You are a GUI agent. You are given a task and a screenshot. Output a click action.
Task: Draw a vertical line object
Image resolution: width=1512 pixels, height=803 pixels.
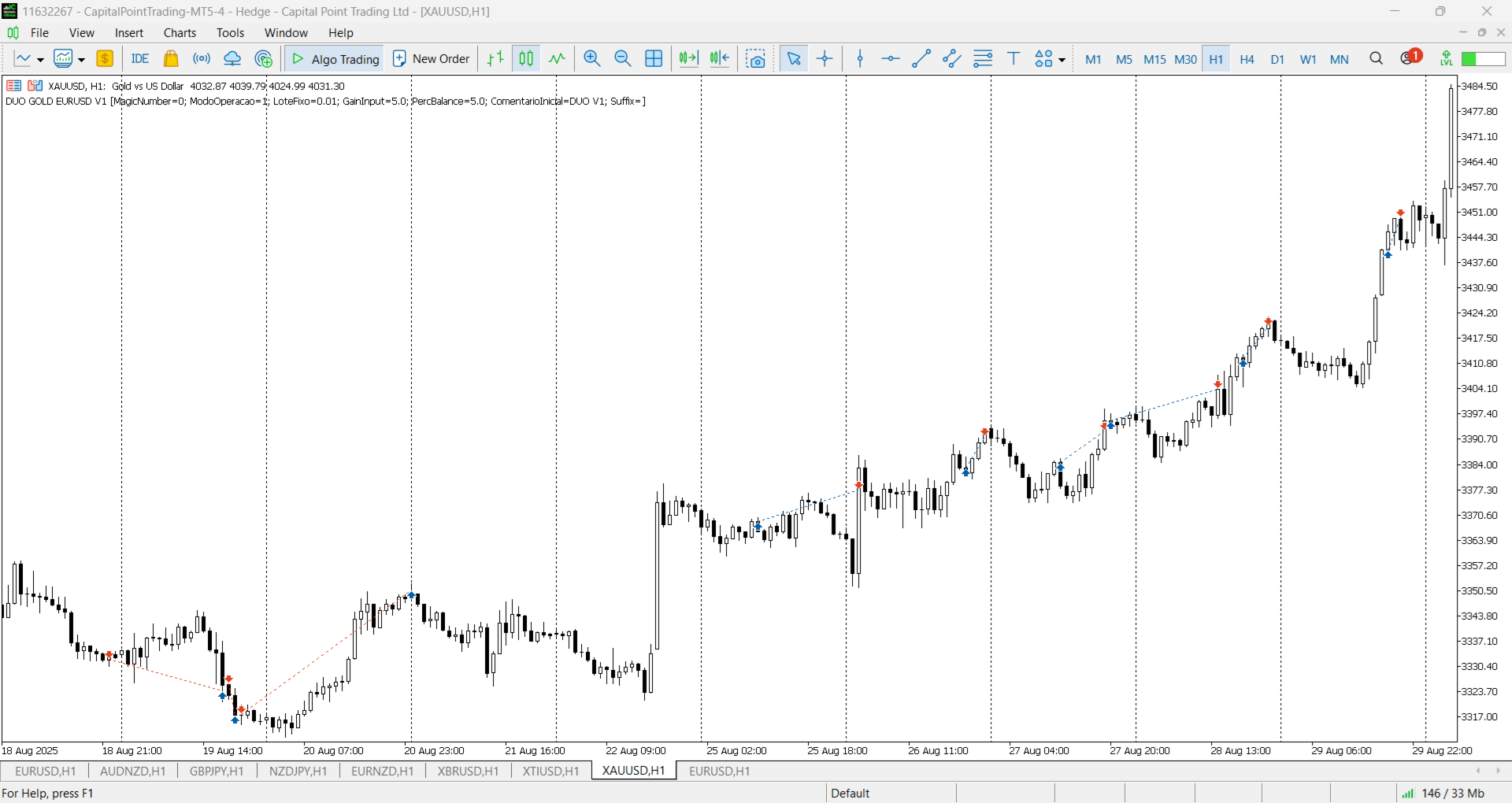click(x=860, y=59)
